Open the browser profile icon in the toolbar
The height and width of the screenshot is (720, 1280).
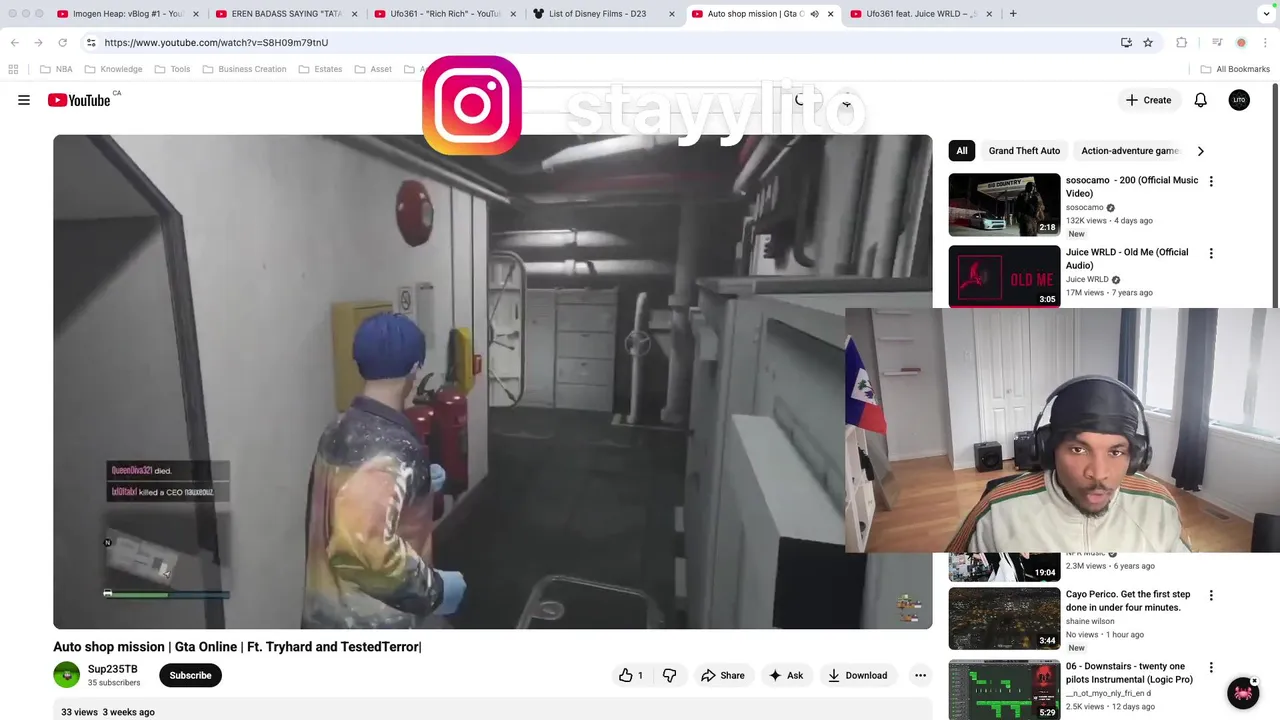[x=1241, y=42]
